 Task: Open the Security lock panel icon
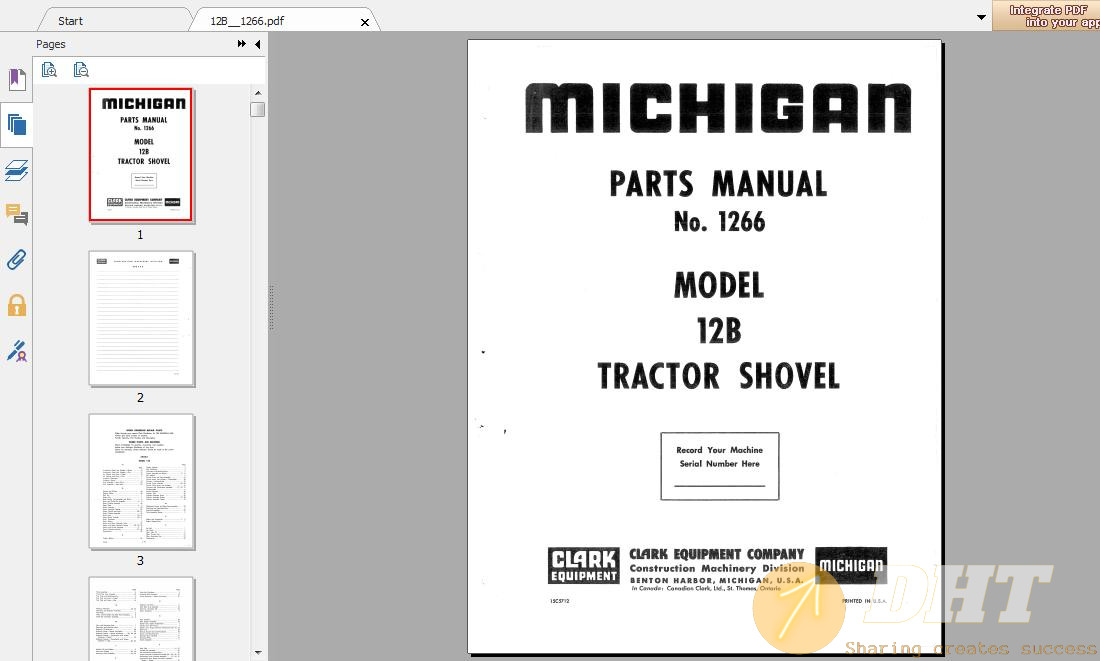coord(17,305)
